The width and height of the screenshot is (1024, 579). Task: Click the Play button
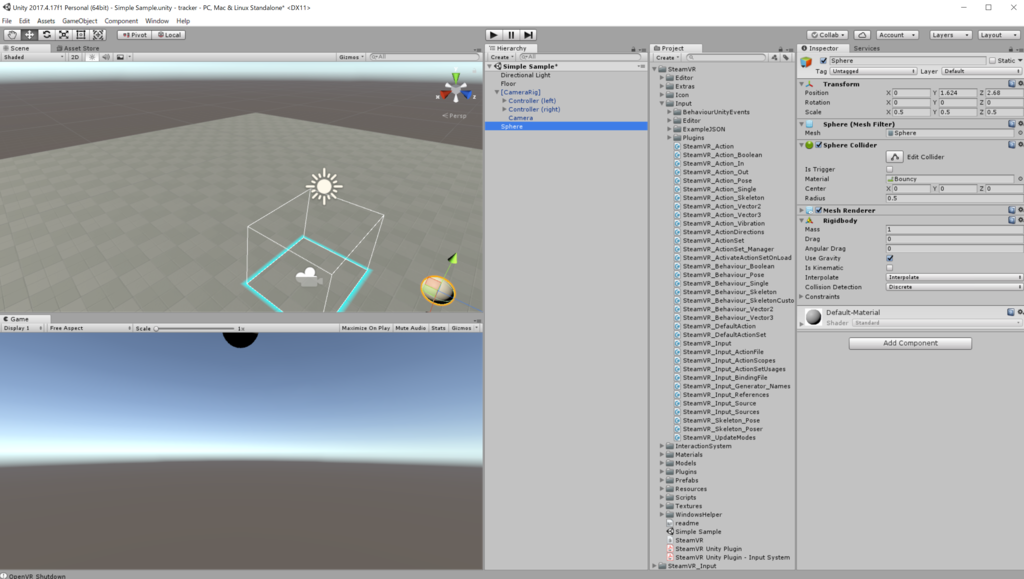(x=494, y=35)
